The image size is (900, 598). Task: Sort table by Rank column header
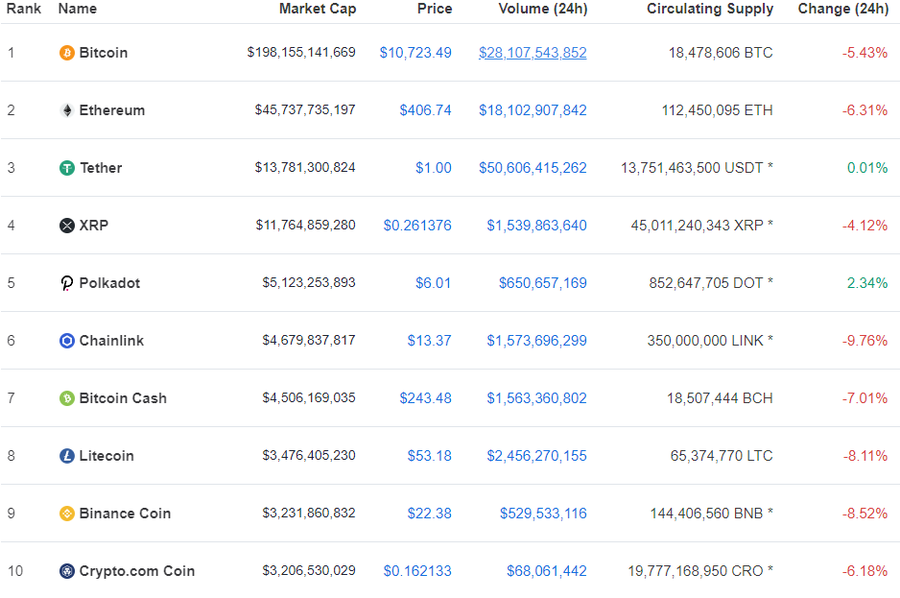pos(24,9)
